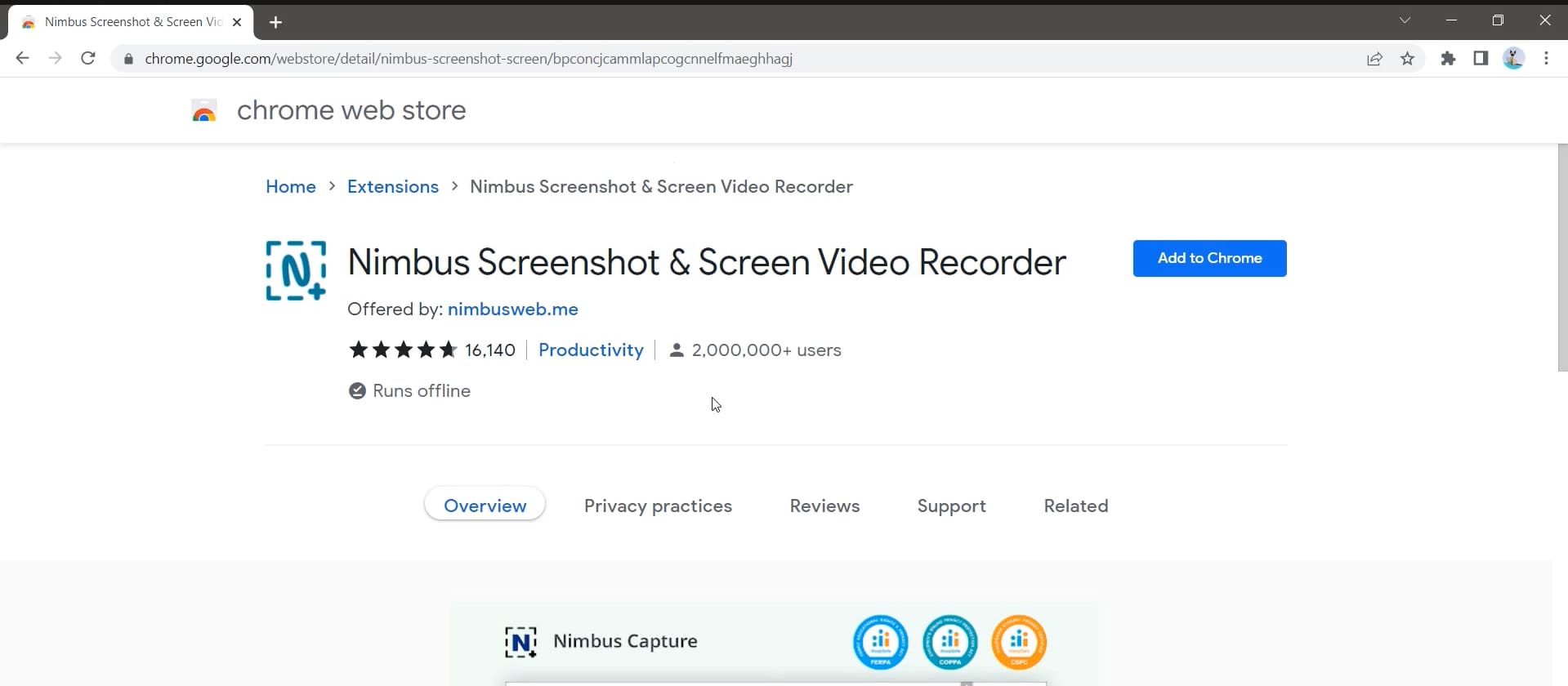Open the tab search dropdown arrow
The height and width of the screenshot is (686, 1568).
[x=1405, y=20]
